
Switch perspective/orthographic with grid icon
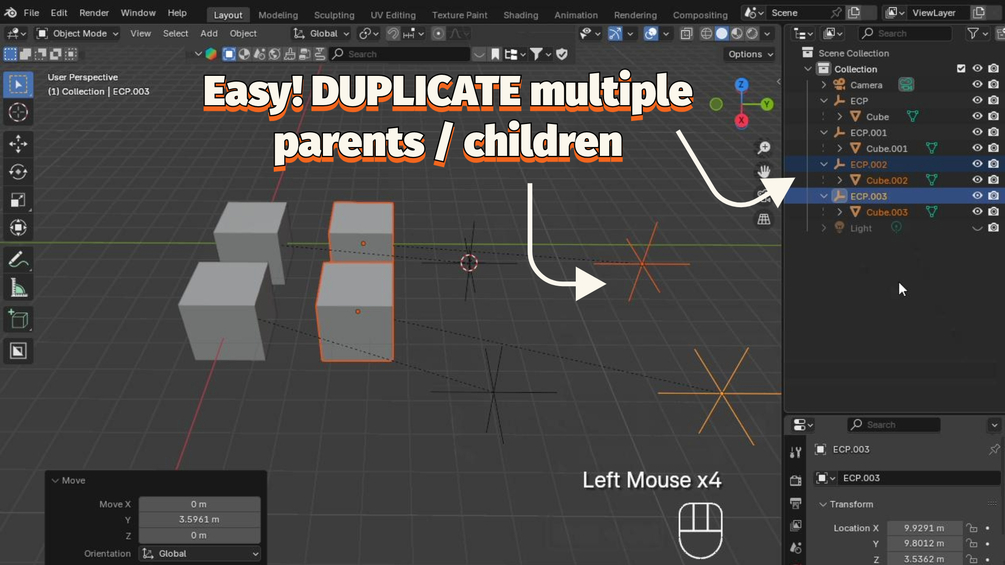[x=763, y=219]
